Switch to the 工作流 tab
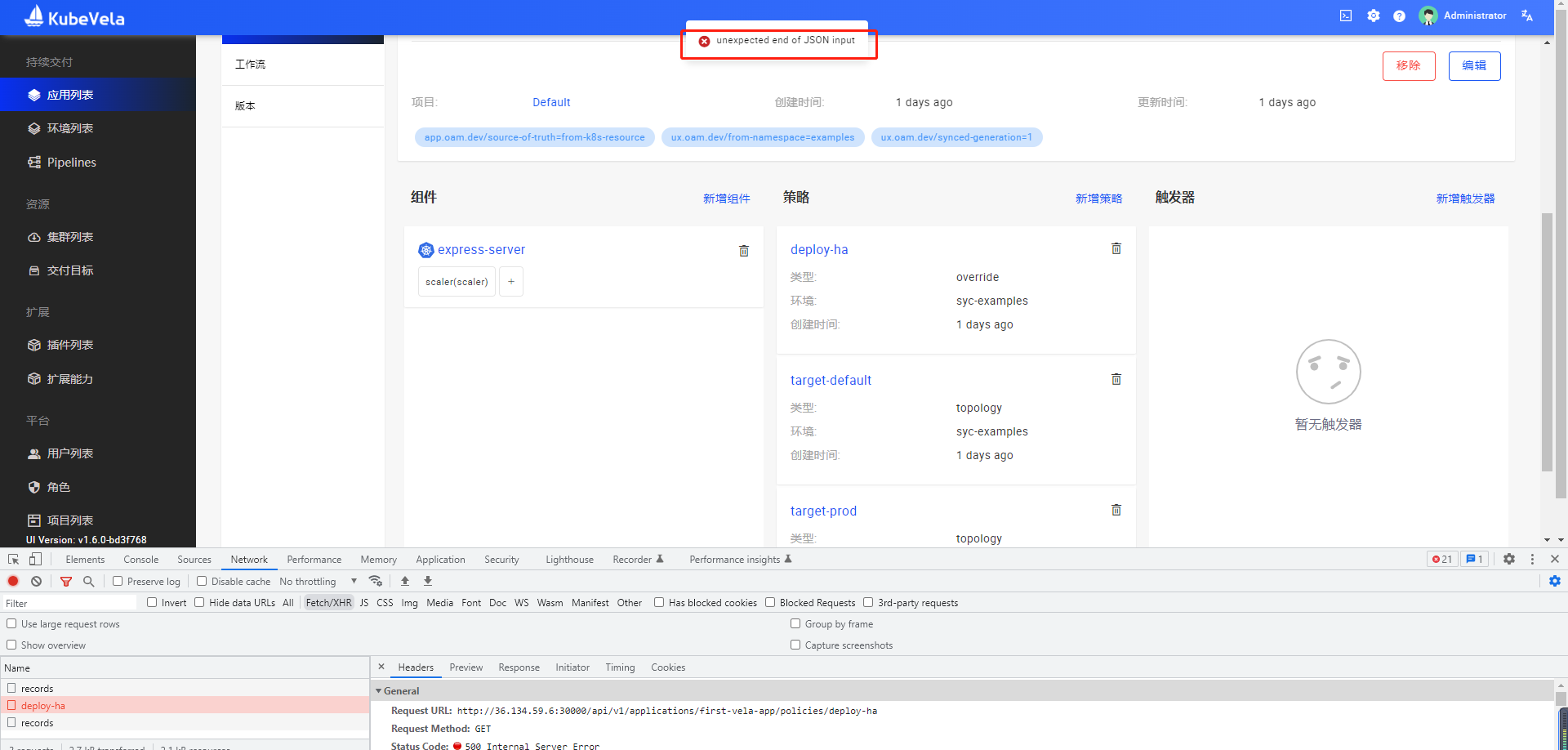 coord(250,64)
